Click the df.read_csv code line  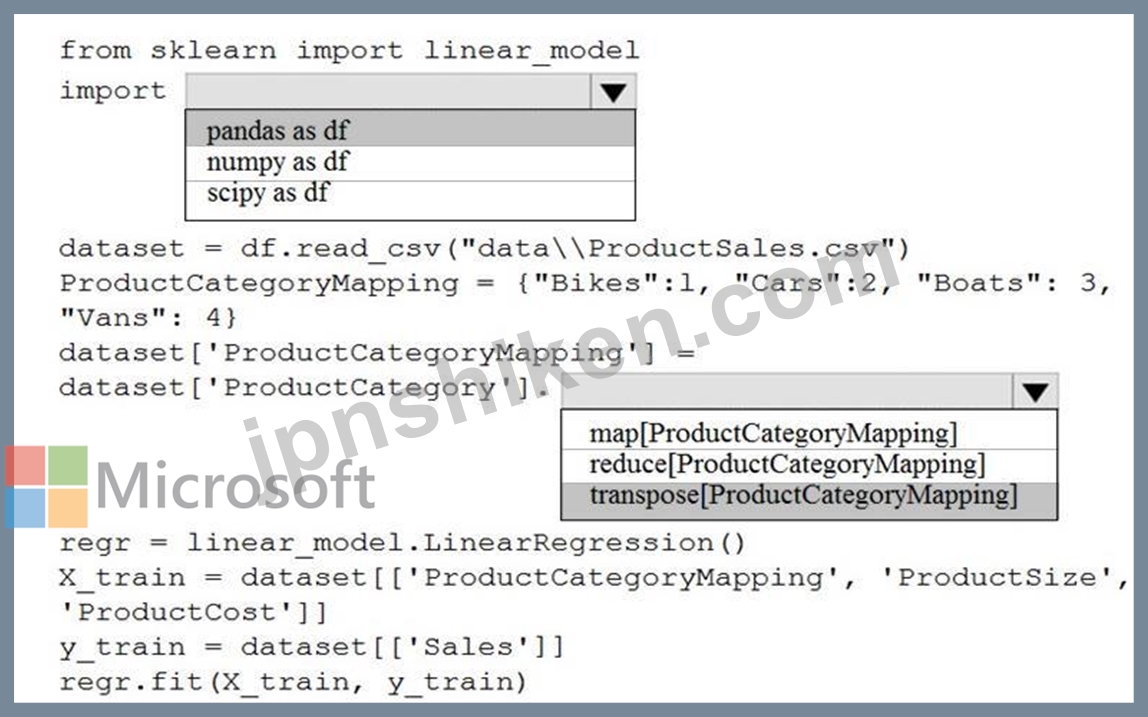tap(484, 248)
